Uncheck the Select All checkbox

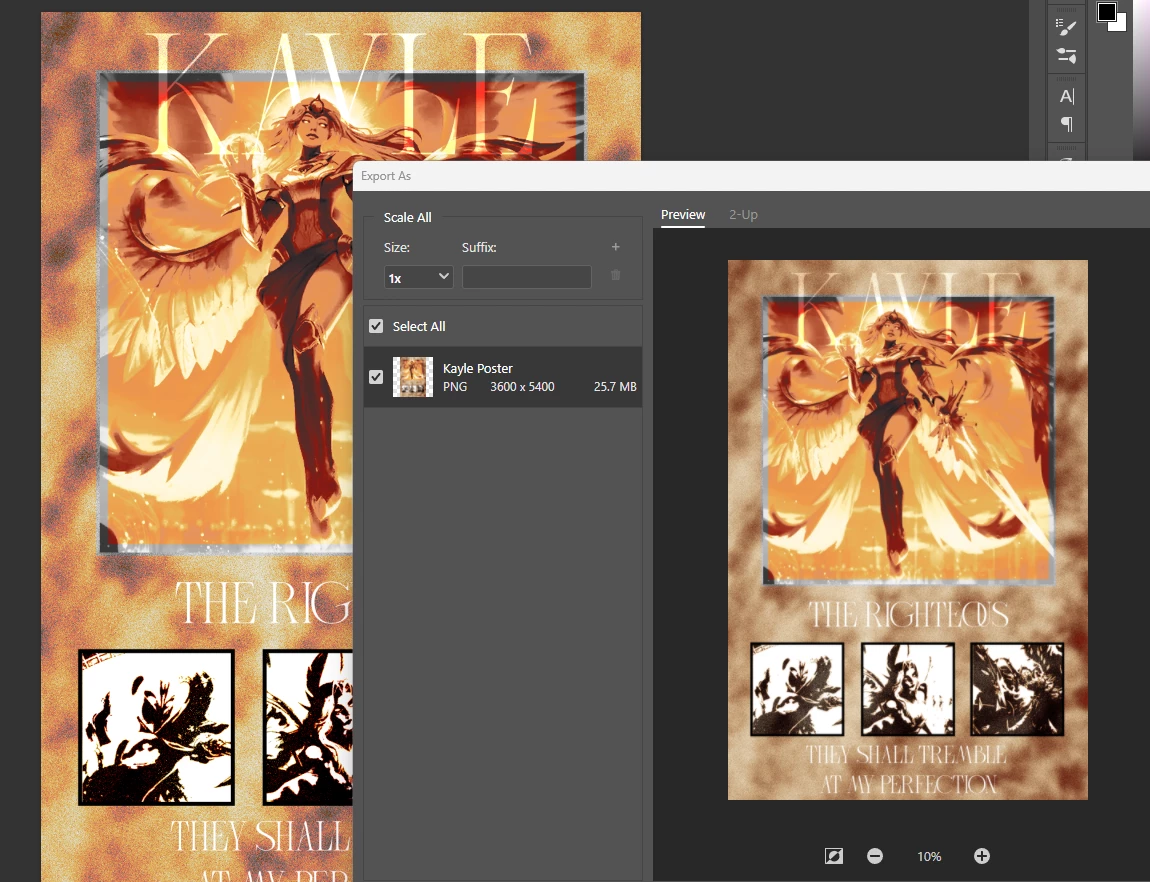(376, 326)
